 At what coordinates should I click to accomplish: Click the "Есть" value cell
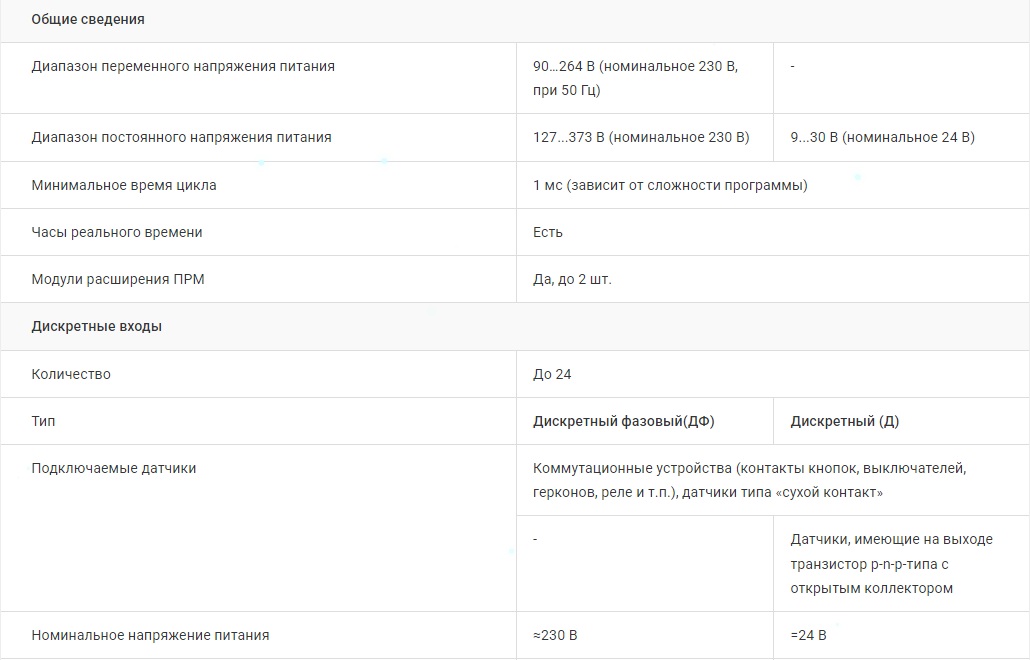coord(548,232)
